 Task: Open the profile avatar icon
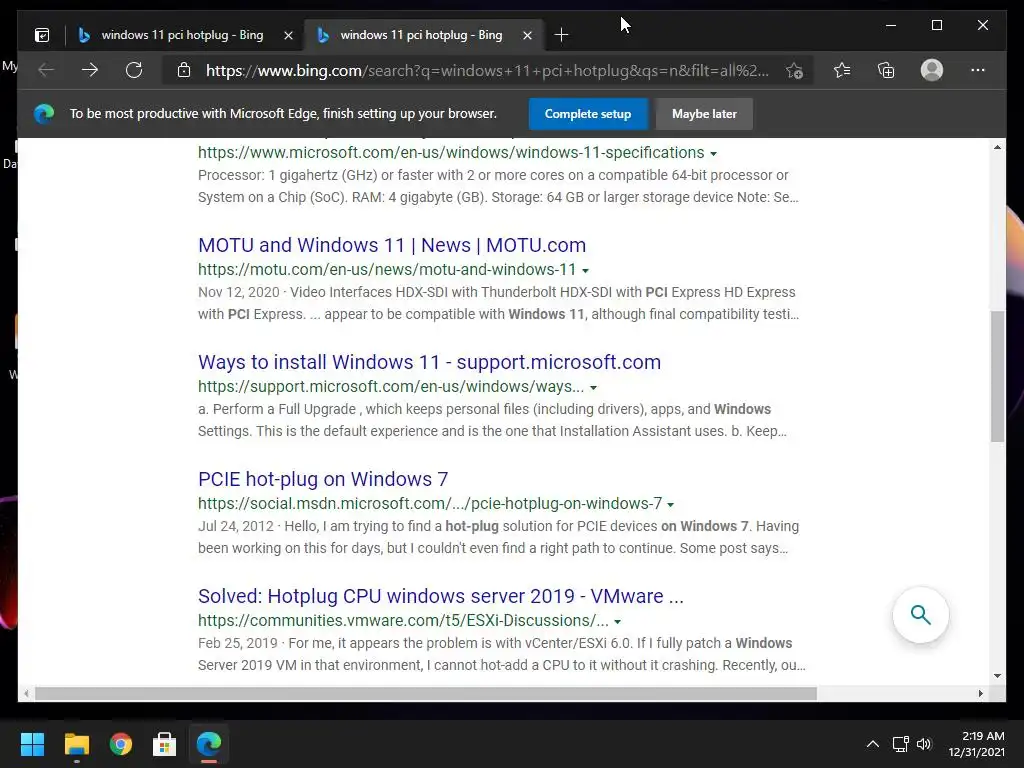[x=932, y=70]
